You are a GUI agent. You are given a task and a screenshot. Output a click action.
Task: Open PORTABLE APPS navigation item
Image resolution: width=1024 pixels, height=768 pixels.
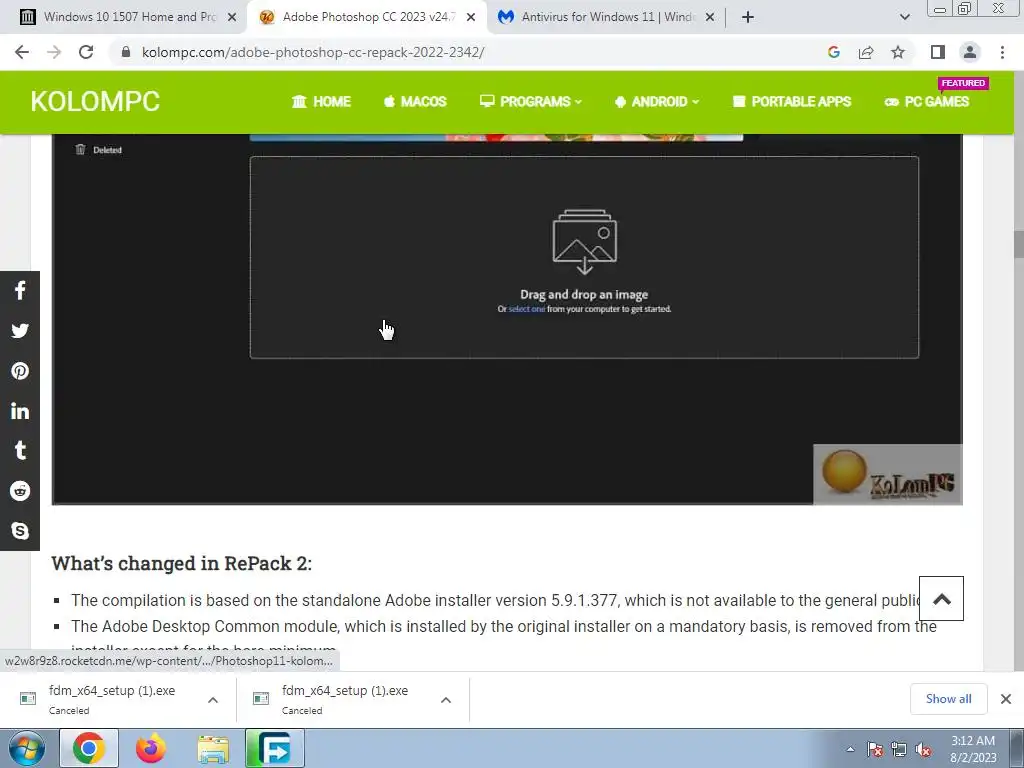coord(792,102)
